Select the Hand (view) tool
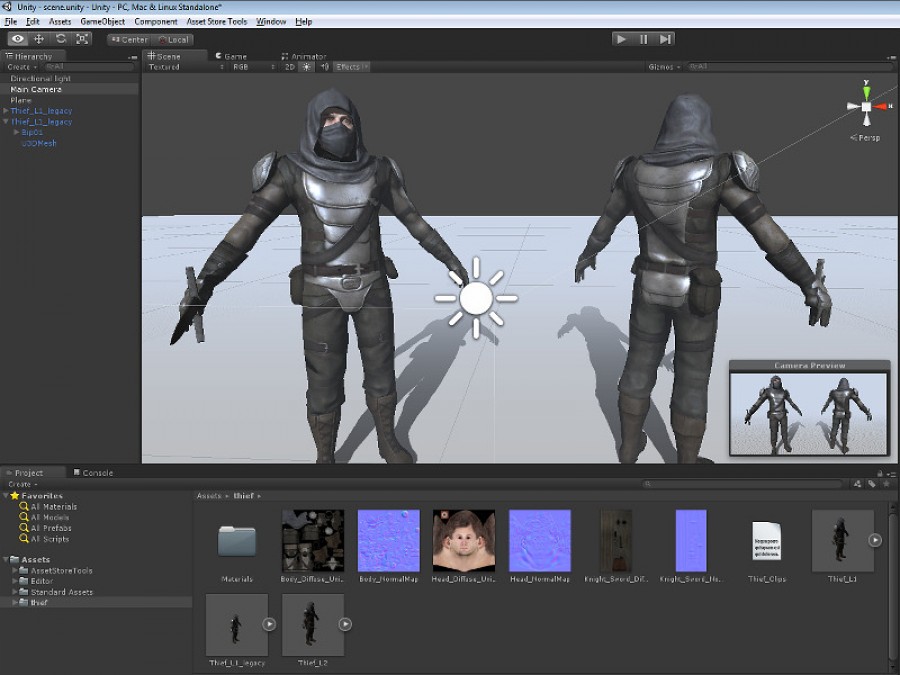 (x=18, y=39)
